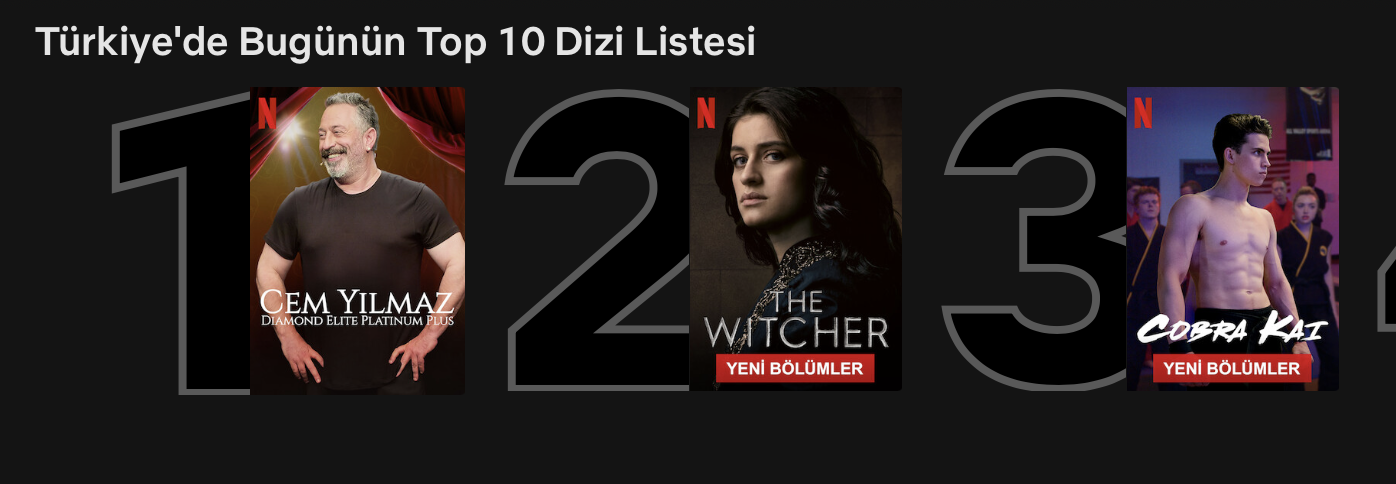Image resolution: width=1396 pixels, height=484 pixels.
Task: Click the Cem Yılmaz title text
Action: (x=357, y=301)
